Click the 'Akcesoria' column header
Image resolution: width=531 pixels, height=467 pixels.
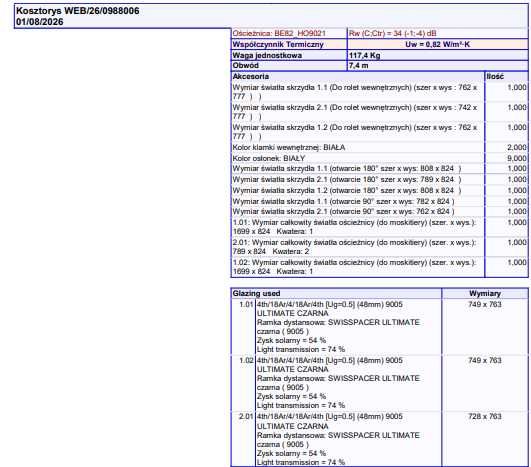[x=251, y=77]
